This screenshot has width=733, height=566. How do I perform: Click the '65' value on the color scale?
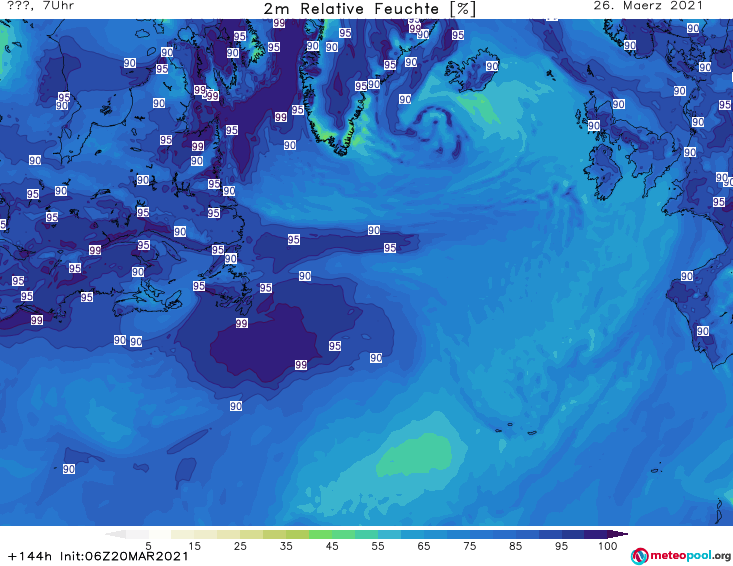pos(424,546)
